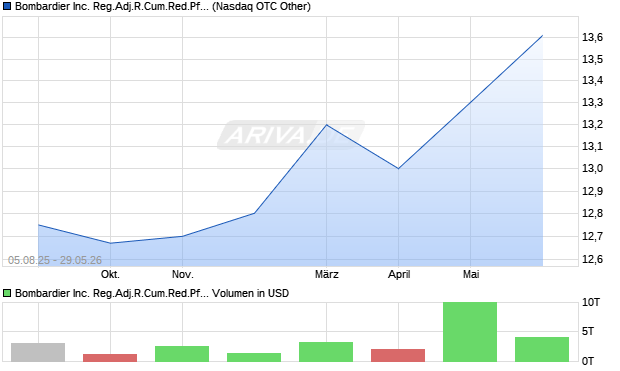
Task: Click the '13,6' price axis label
Action: [x=592, y=38]
